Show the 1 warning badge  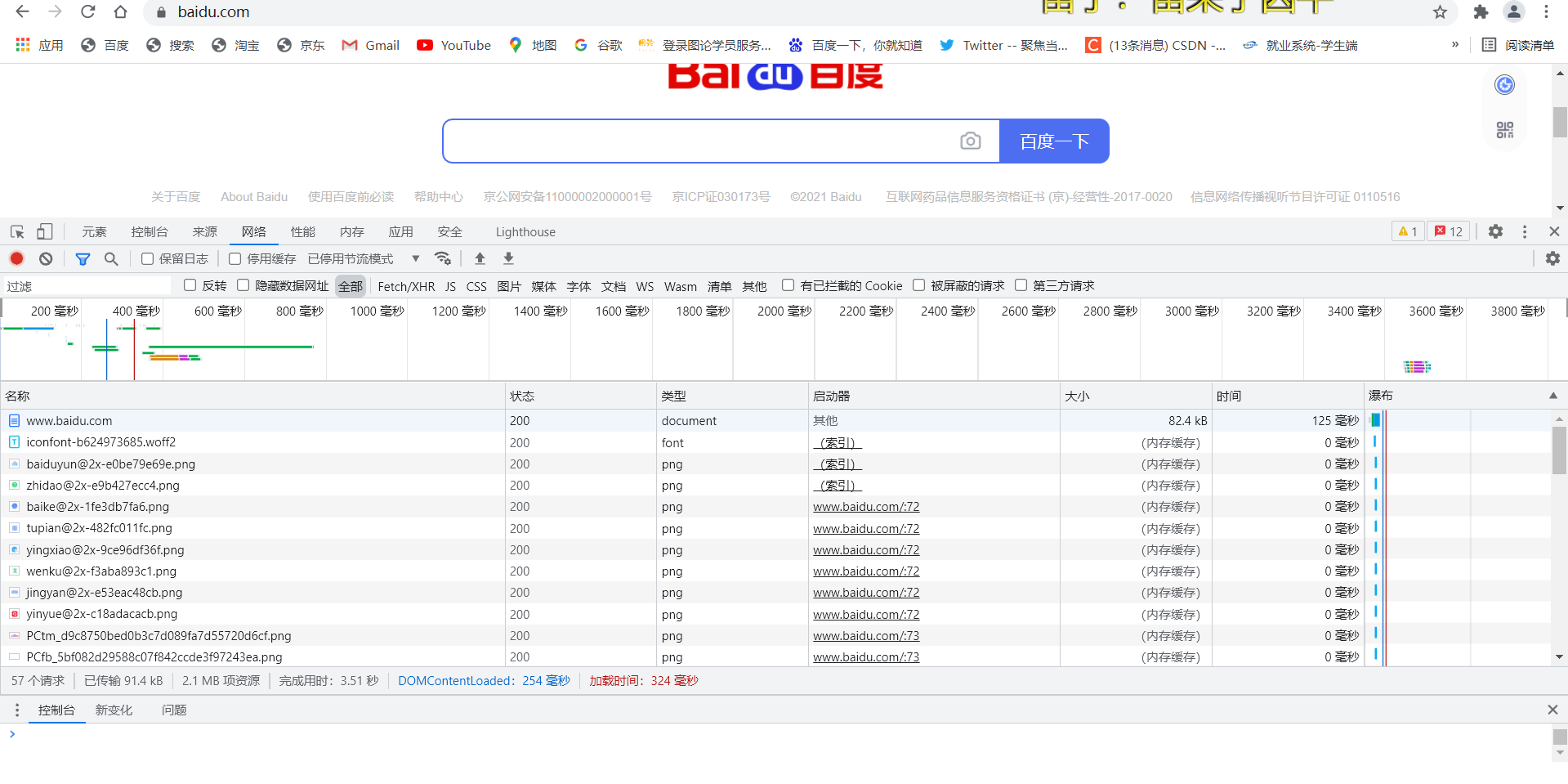click(x=1408, y=232)
